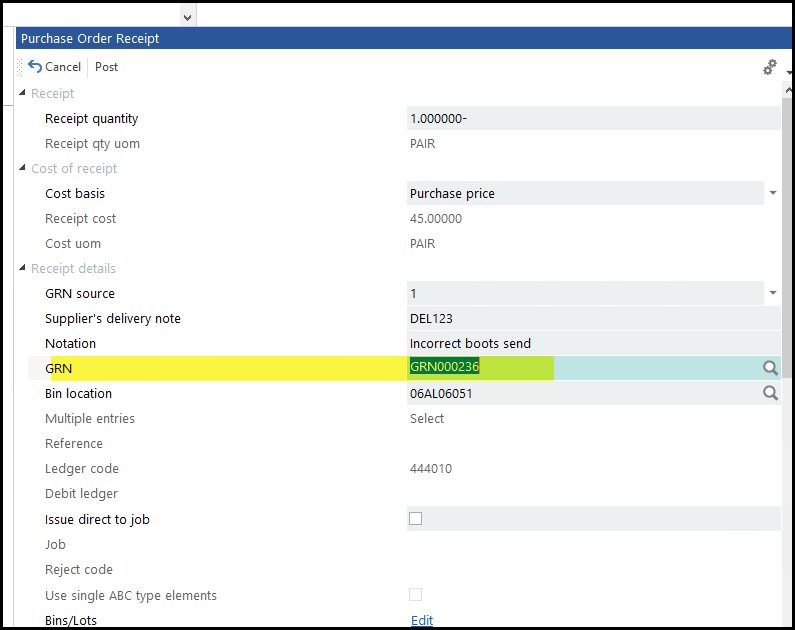Click the Receipt quantity input field
The image size is (795, 630).
click(x=590, y=118)
